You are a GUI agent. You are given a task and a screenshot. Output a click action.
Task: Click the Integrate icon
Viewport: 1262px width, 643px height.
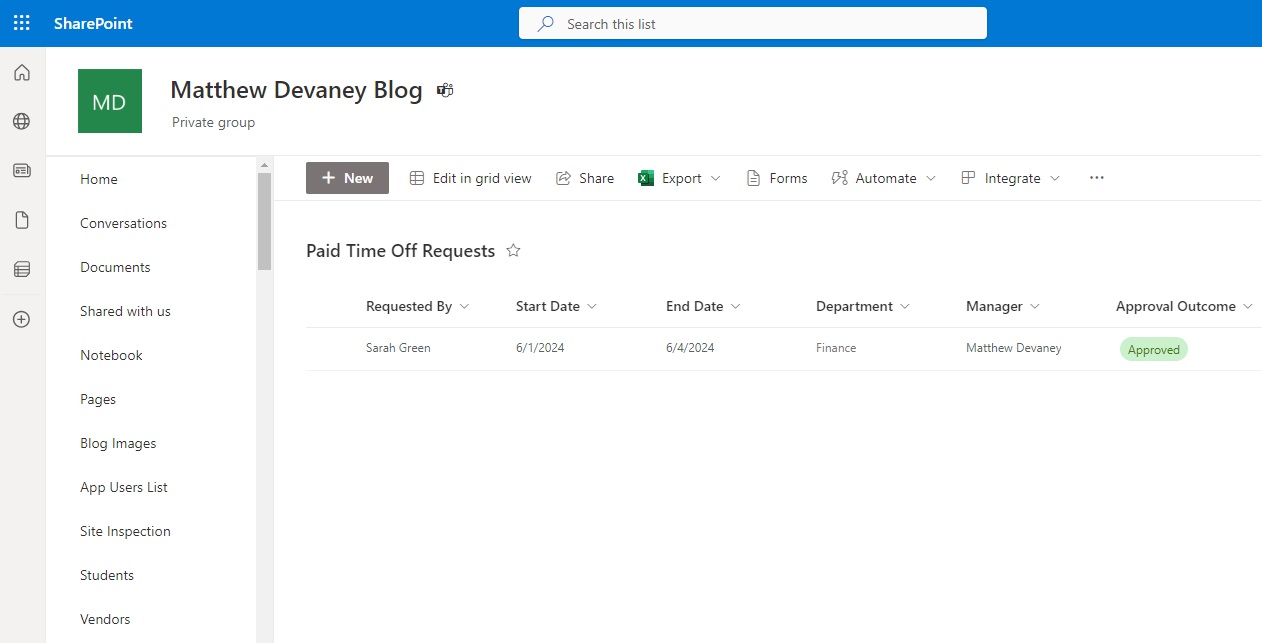pyautogui.click(x=968, y=178)
